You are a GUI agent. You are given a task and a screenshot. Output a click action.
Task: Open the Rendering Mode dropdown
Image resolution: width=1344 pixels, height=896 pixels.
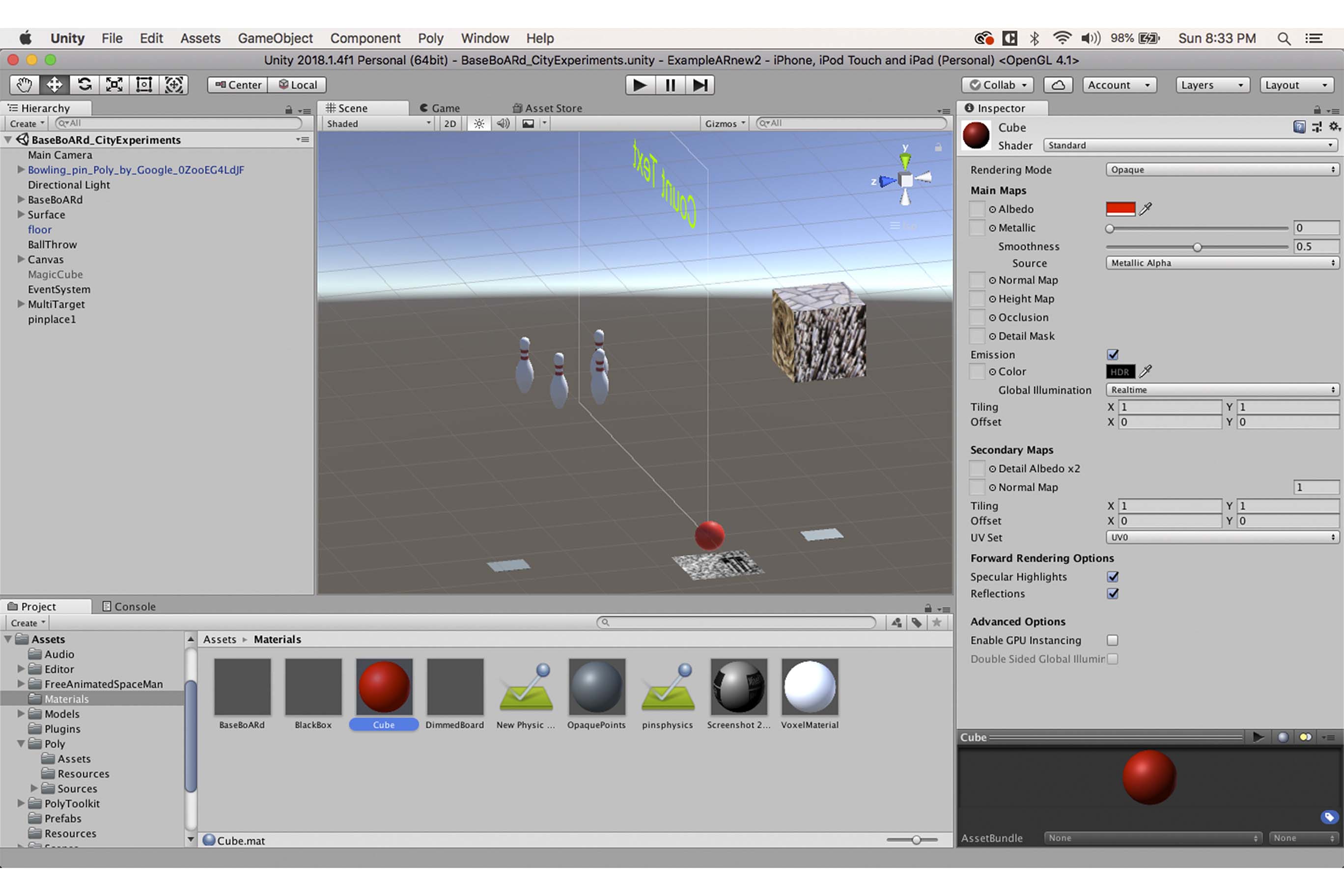point(1221,169)
